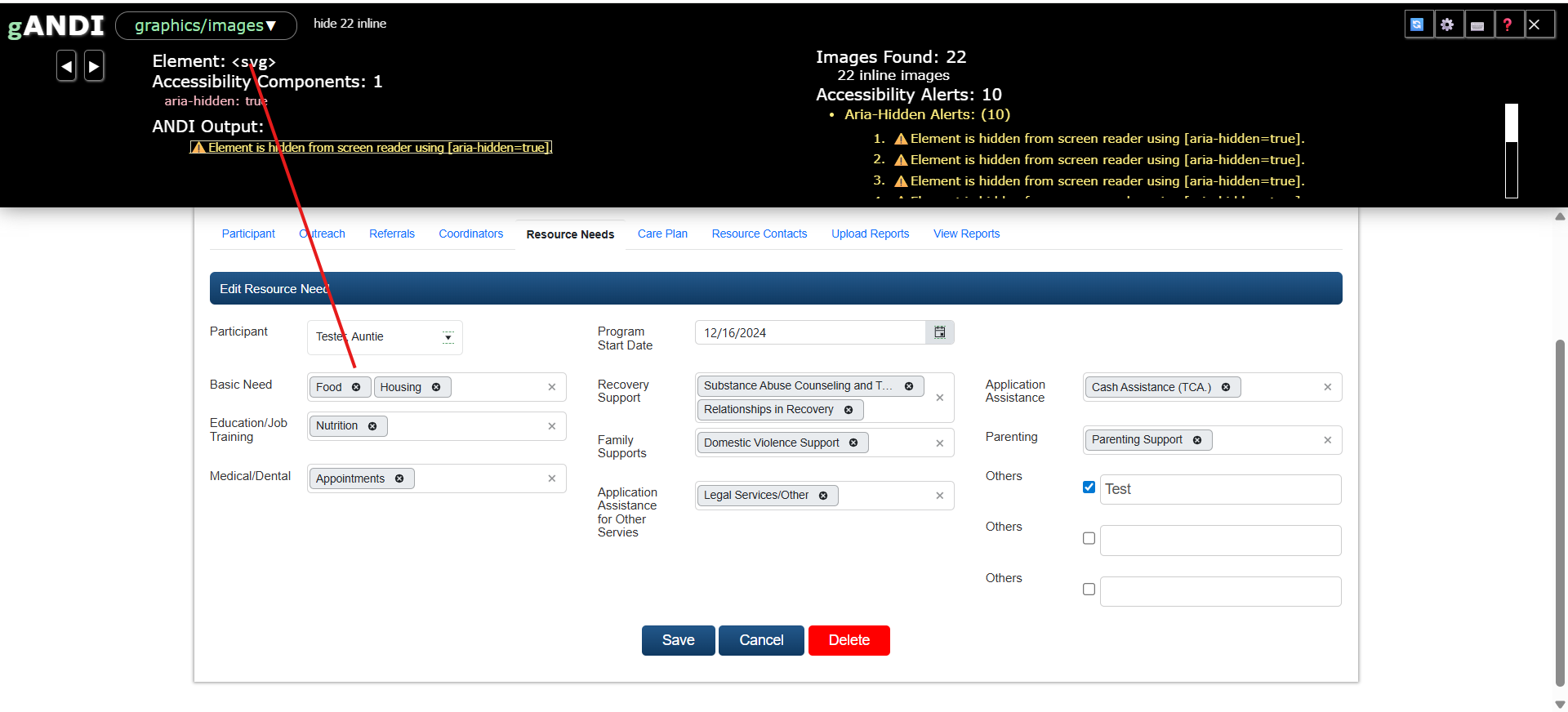Screen dimensions: 1568x712
Task: Open the Referrals tab
Action: (392, 234)
